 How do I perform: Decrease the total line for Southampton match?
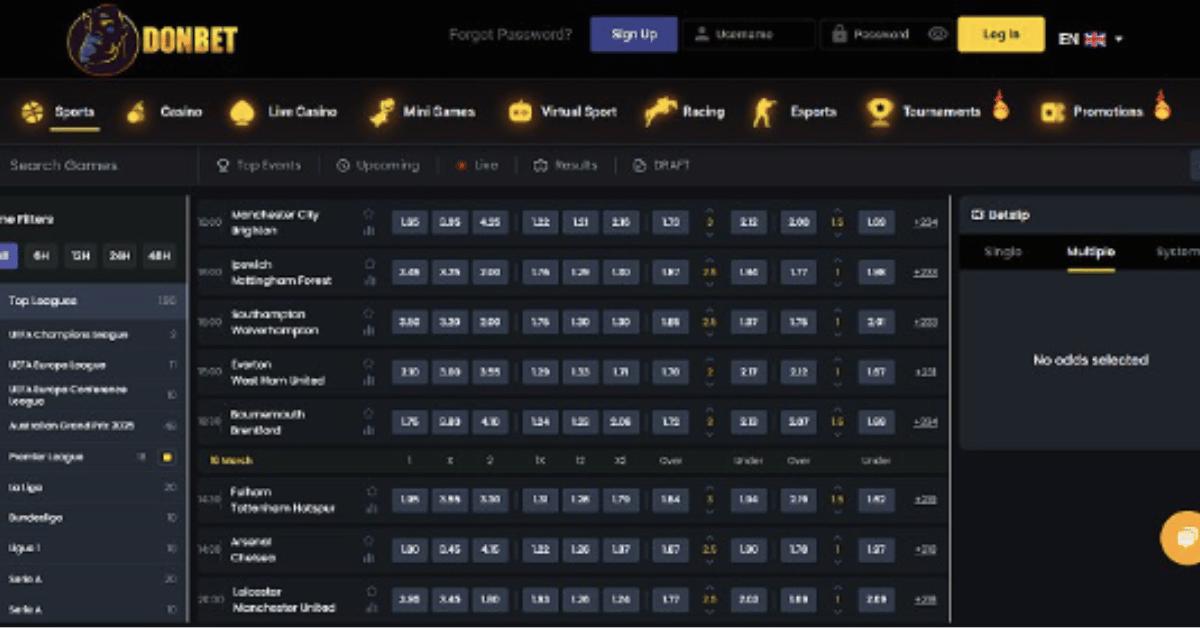(710, 334)
